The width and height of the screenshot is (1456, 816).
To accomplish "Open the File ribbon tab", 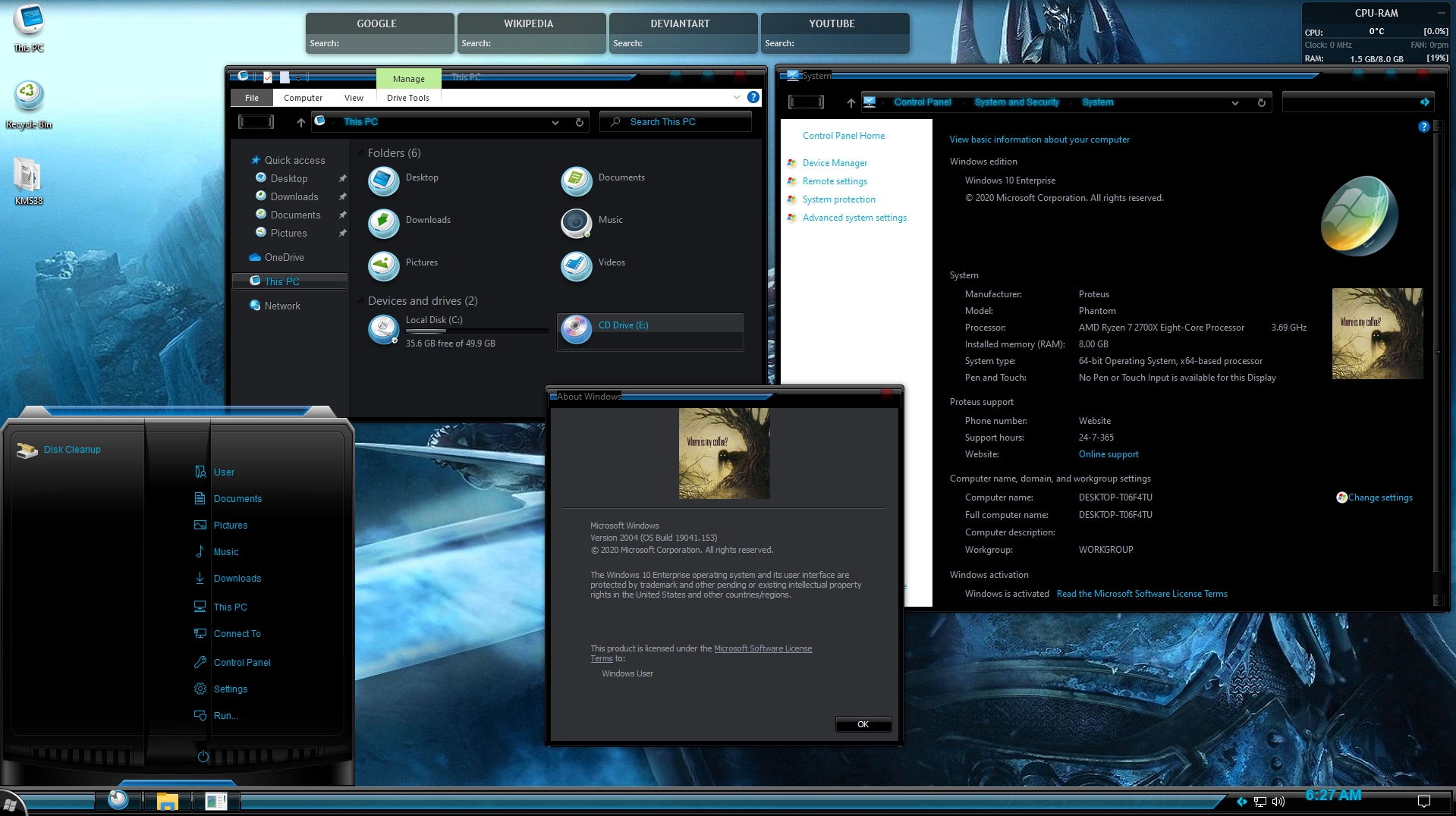I will point(252,98).
